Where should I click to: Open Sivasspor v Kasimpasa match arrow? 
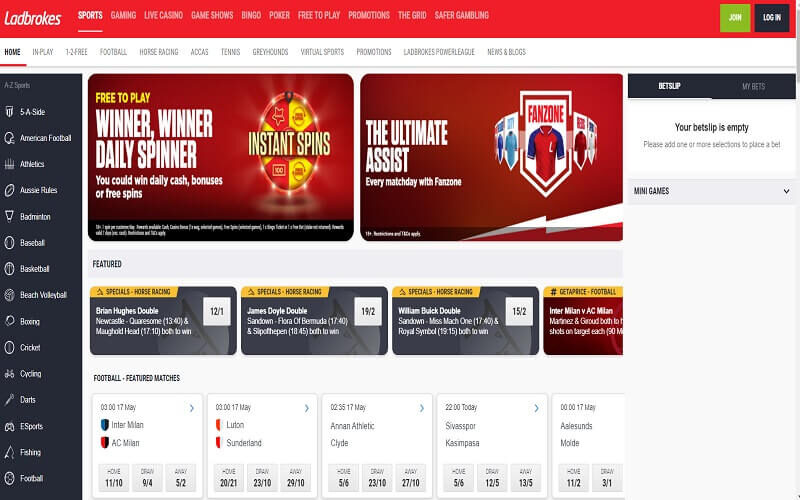pos(537,408)
